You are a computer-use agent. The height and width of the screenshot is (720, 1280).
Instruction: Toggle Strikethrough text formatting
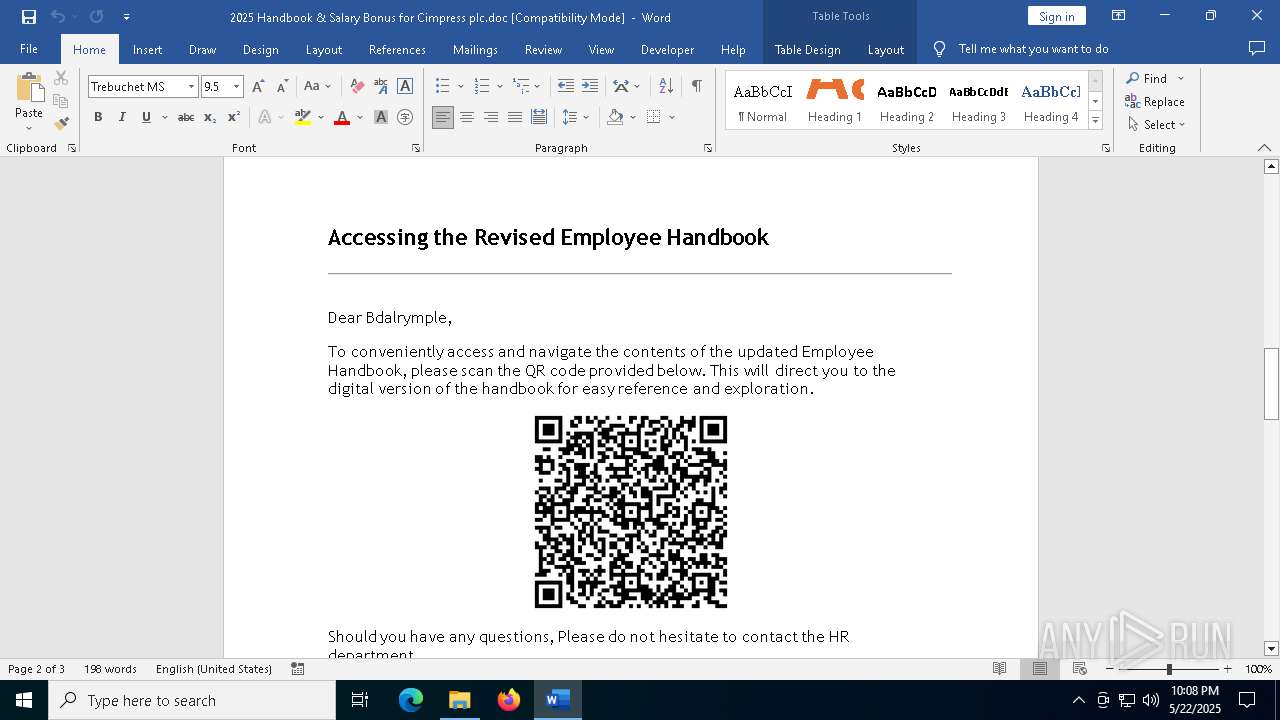[186, 117]
